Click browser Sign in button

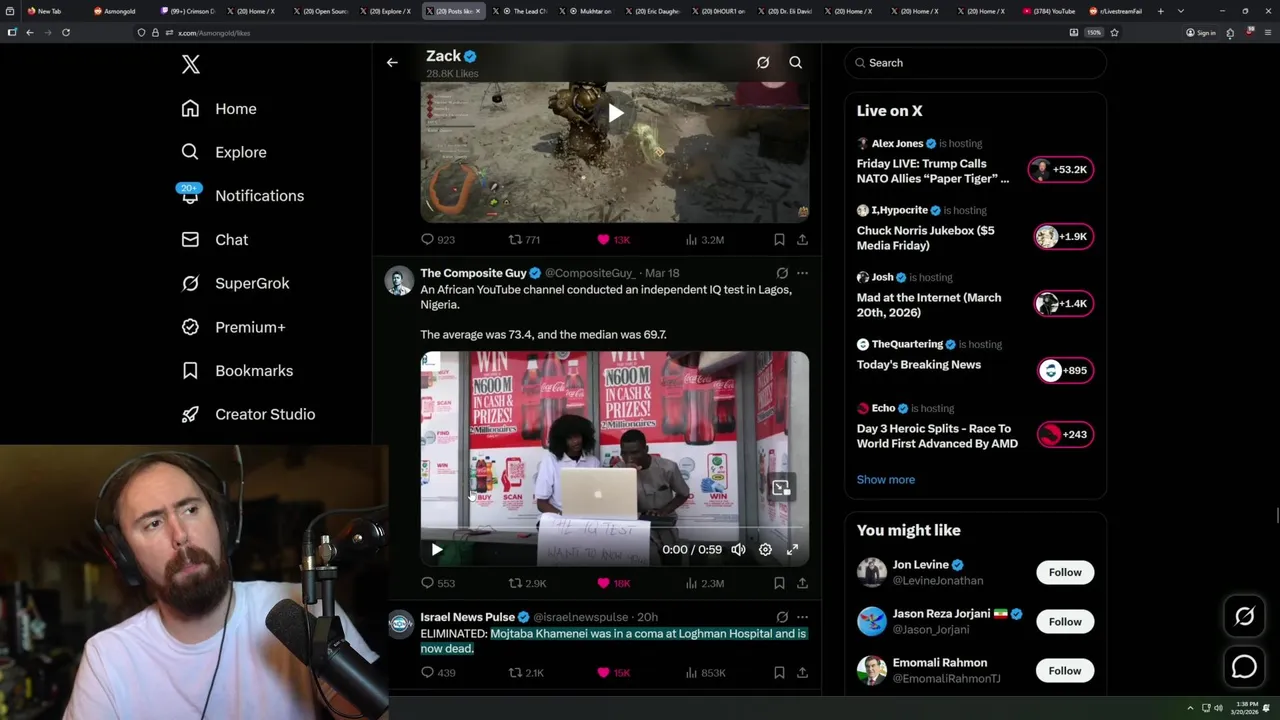tap(1201, 32)
